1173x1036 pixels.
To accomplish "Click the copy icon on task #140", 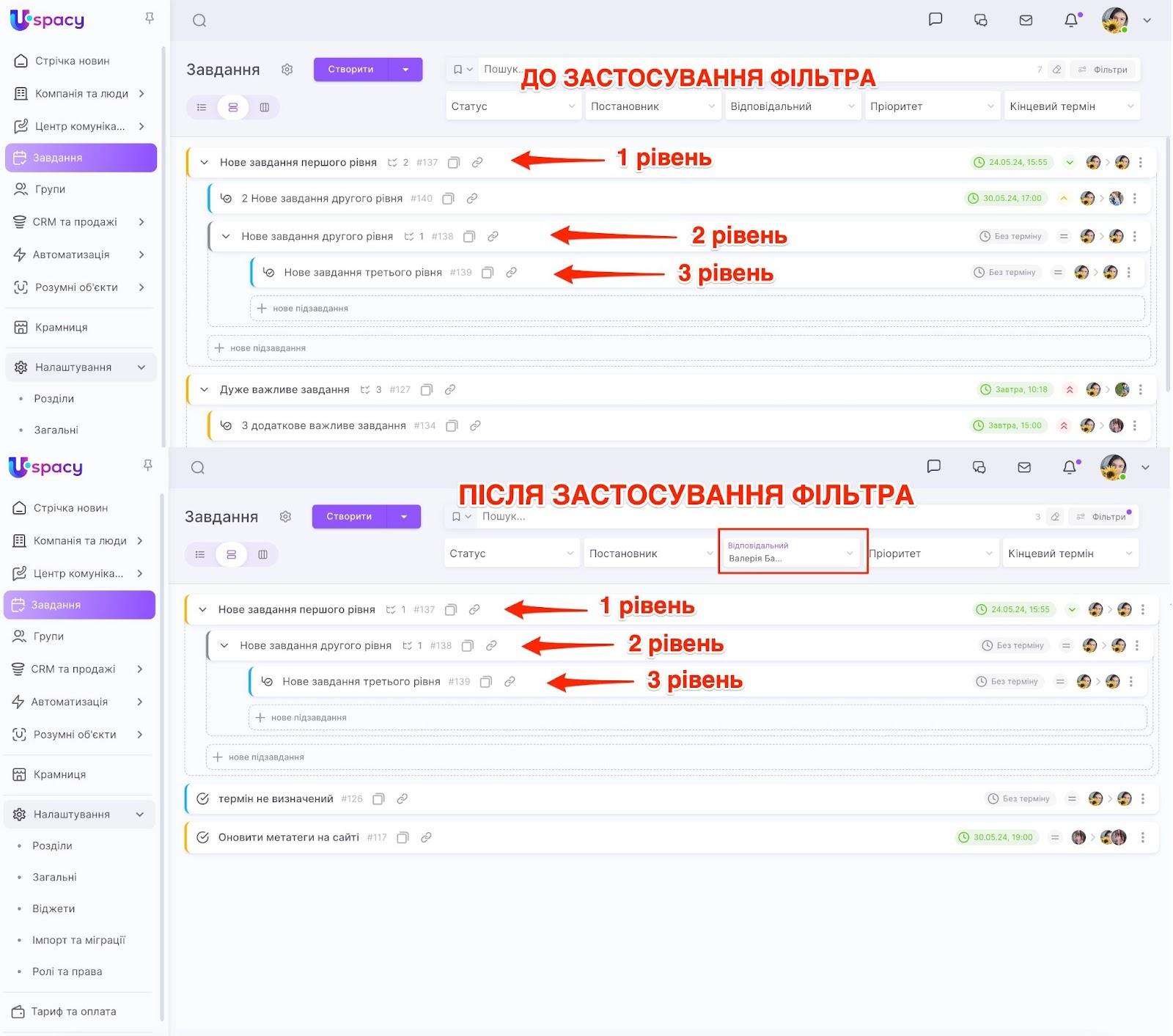I will [448, 199].
